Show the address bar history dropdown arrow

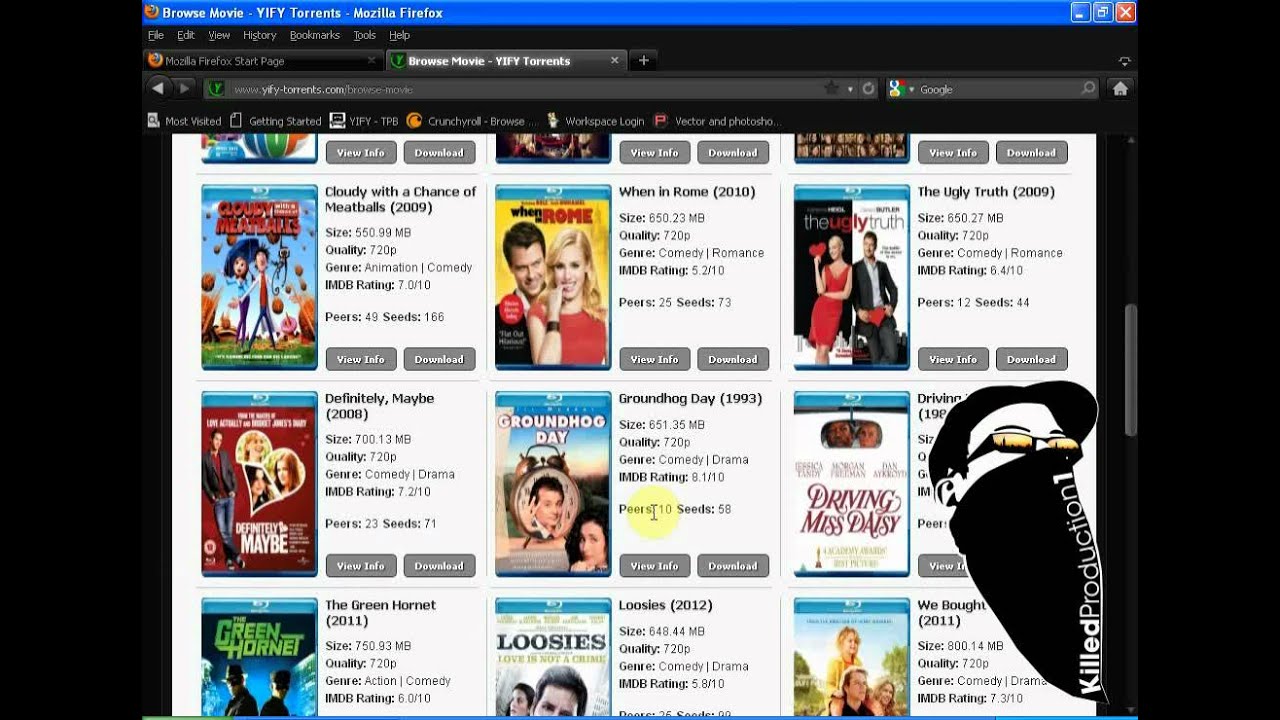point(850,89)
